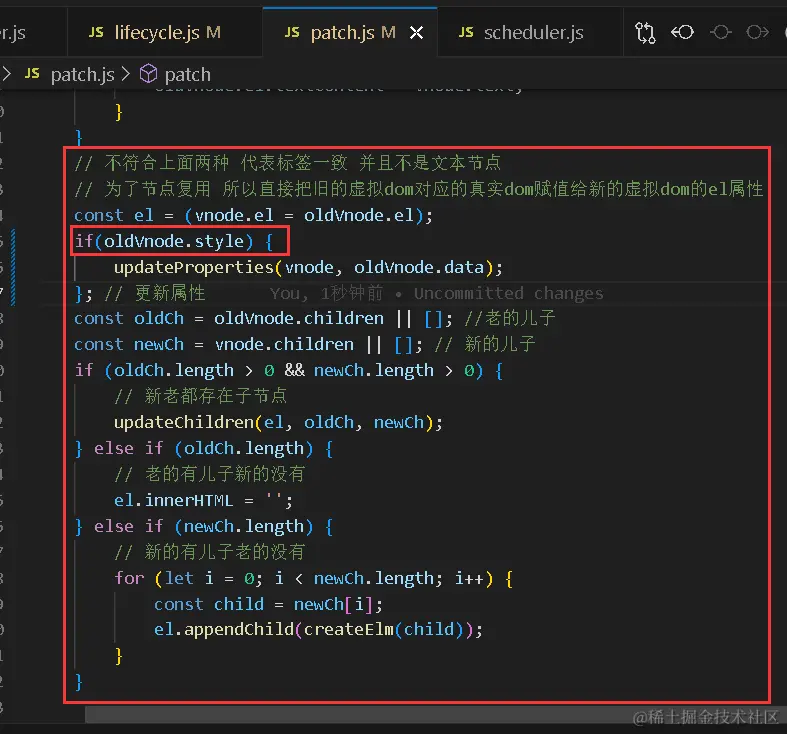Click the comment '// 新老都存在子节点'

(200, 397)
